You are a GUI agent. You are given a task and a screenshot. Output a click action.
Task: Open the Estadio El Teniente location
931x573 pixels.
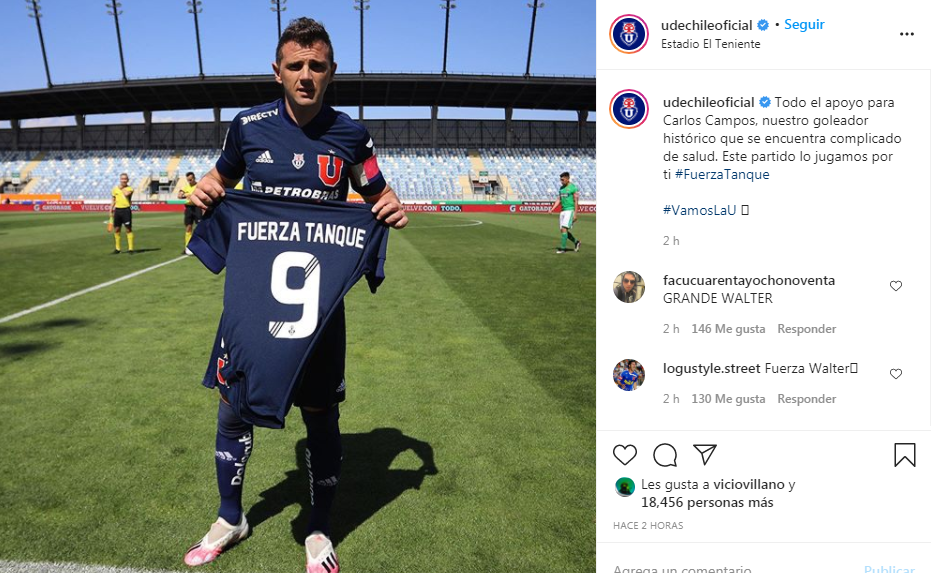pyautogui.click(x=710, y=44)
